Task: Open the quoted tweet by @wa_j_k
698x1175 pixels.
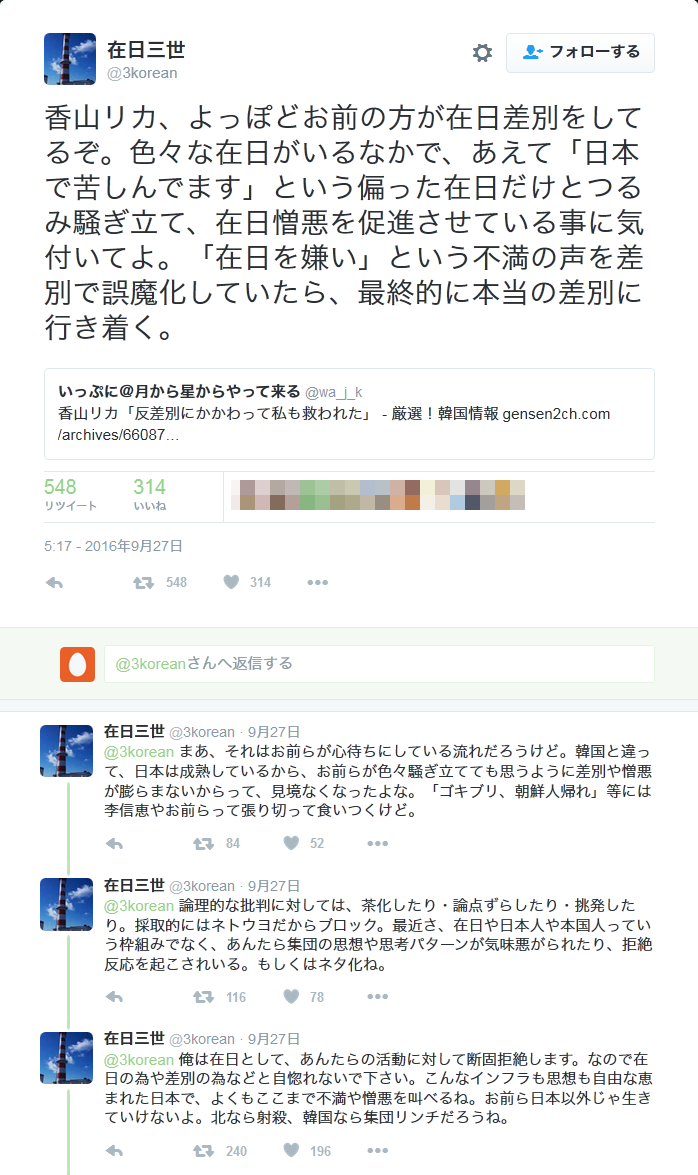Action: (349, 414)
